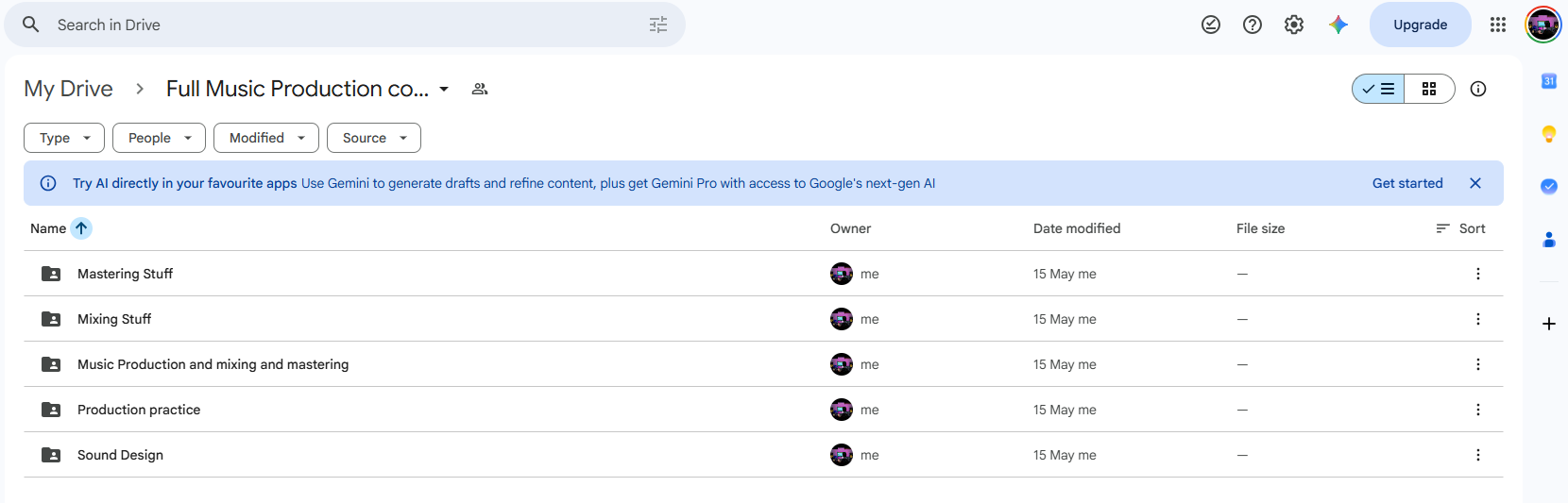Viewport: 1568px width, 503px height.
Task: Select Music Production and mixing and mastering name
Action: pyautogui.click(x=213, y=364)
